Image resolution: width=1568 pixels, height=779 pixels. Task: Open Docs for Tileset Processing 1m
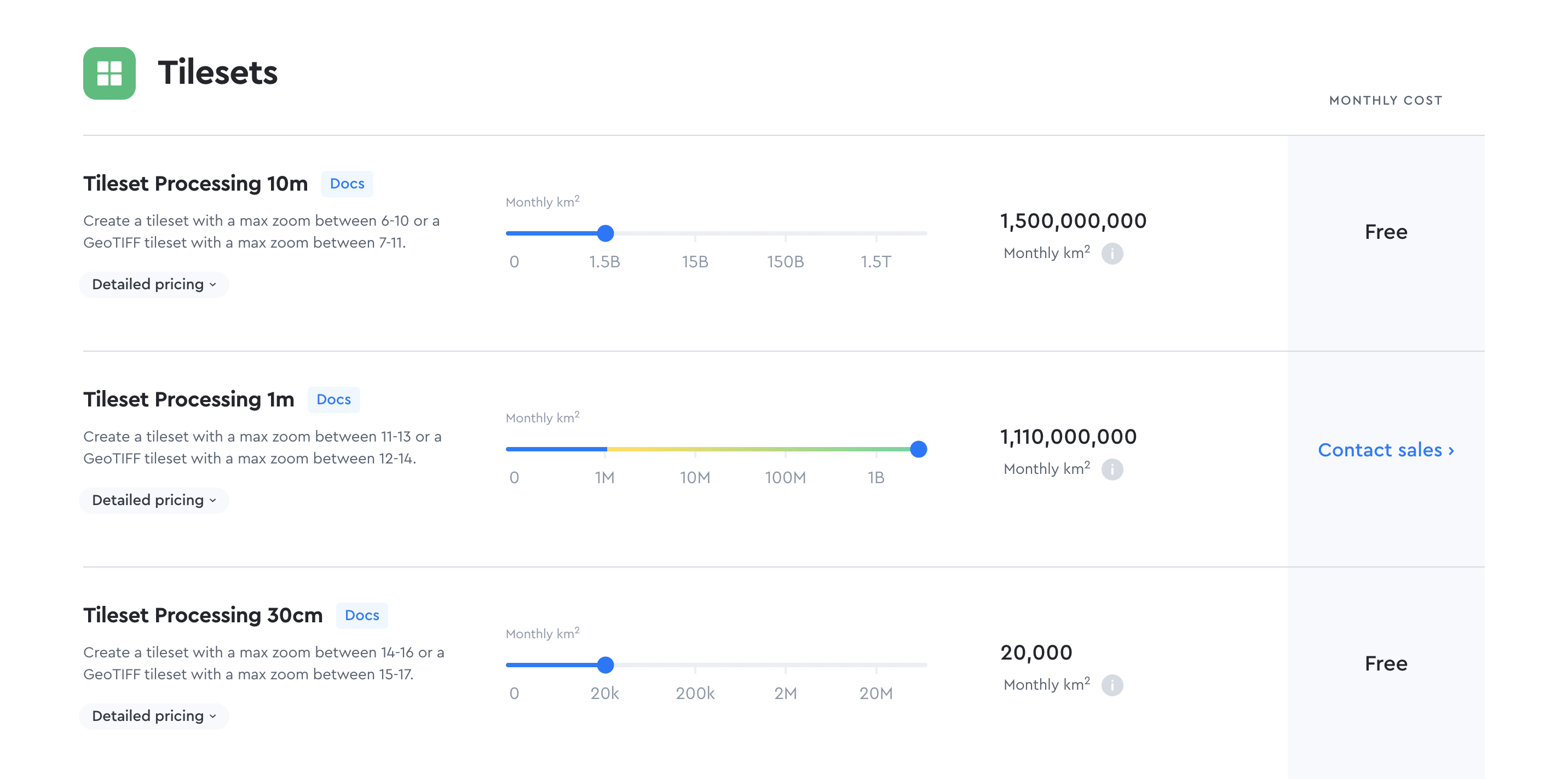pyautogui.click(x=333, y=399)
